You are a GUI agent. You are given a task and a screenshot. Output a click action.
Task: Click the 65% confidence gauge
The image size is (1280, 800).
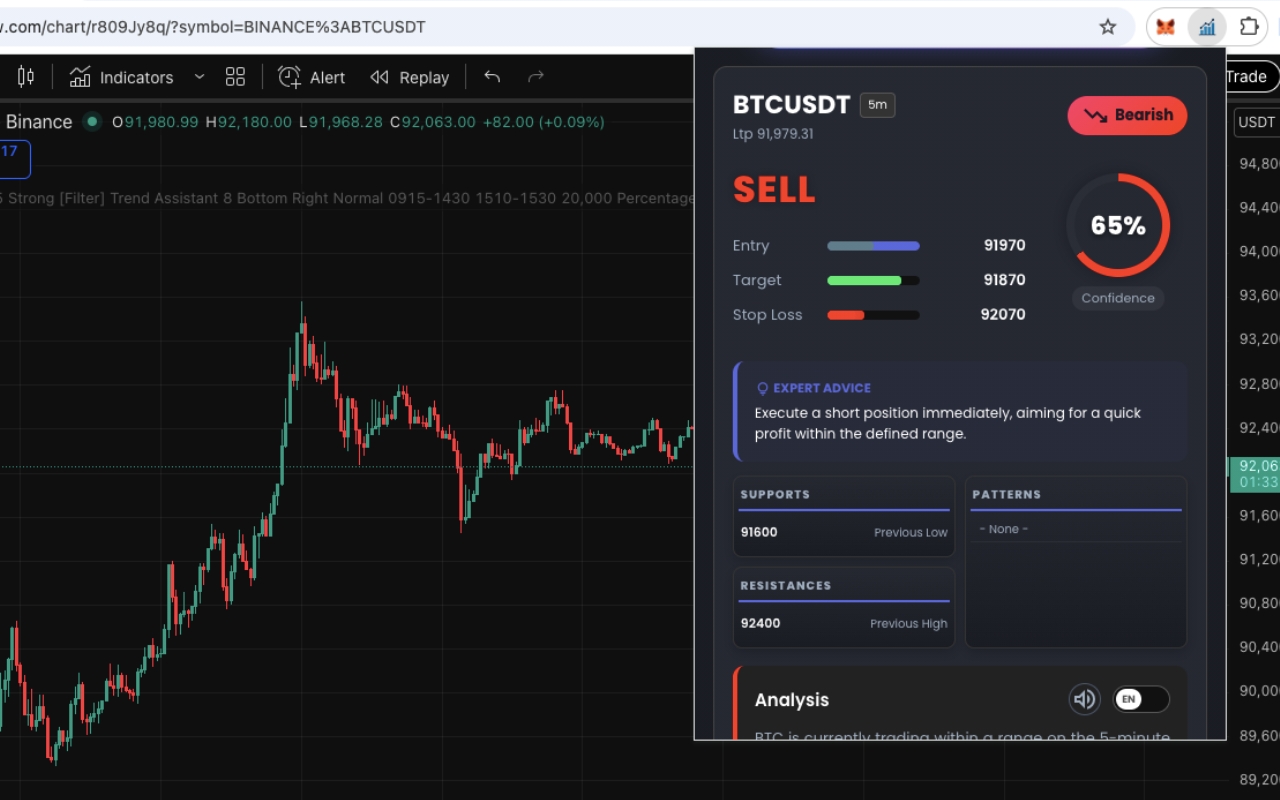click(1118, 226)
